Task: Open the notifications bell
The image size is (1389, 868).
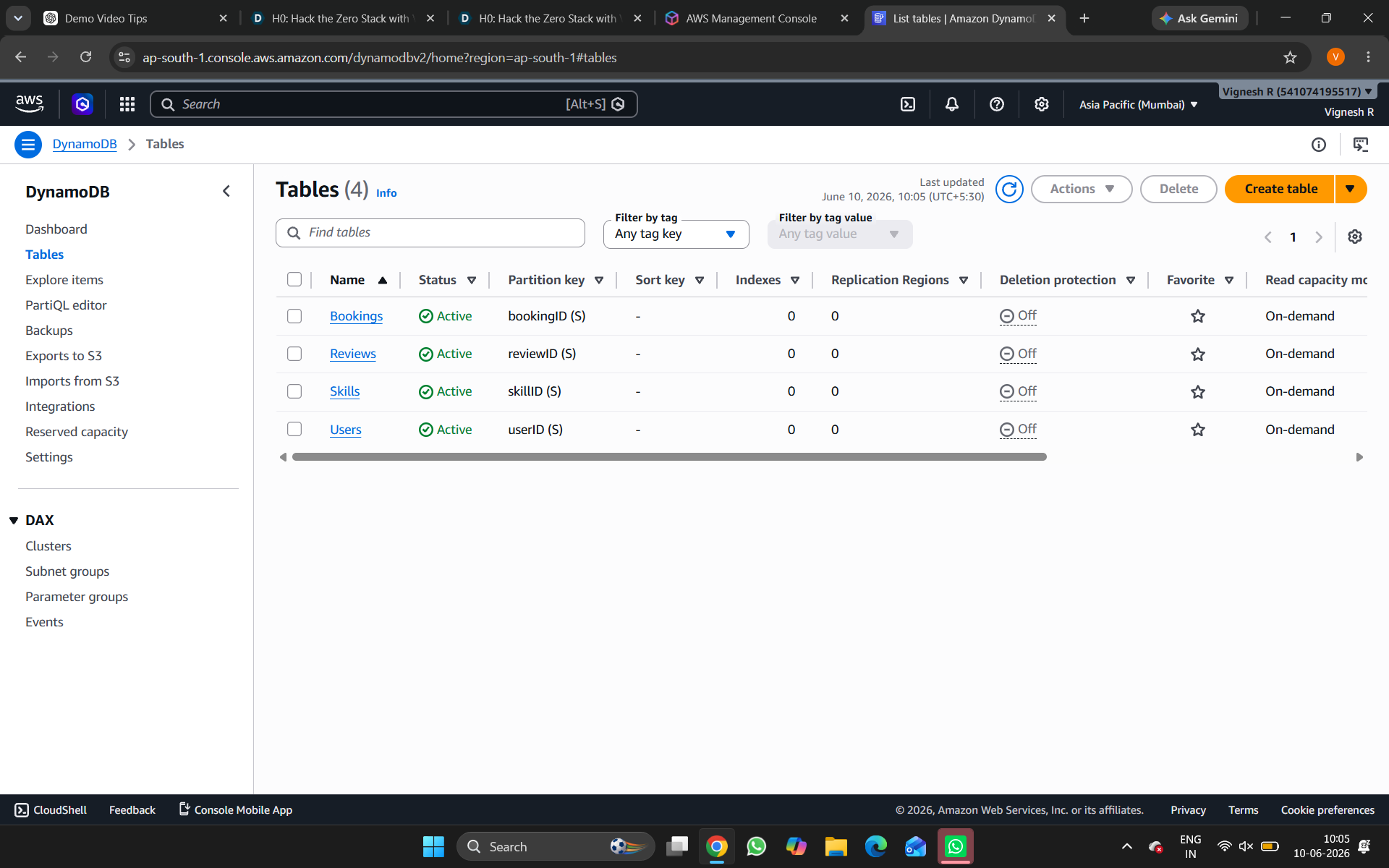Action: pyautogui.click(x=952, y=104)
